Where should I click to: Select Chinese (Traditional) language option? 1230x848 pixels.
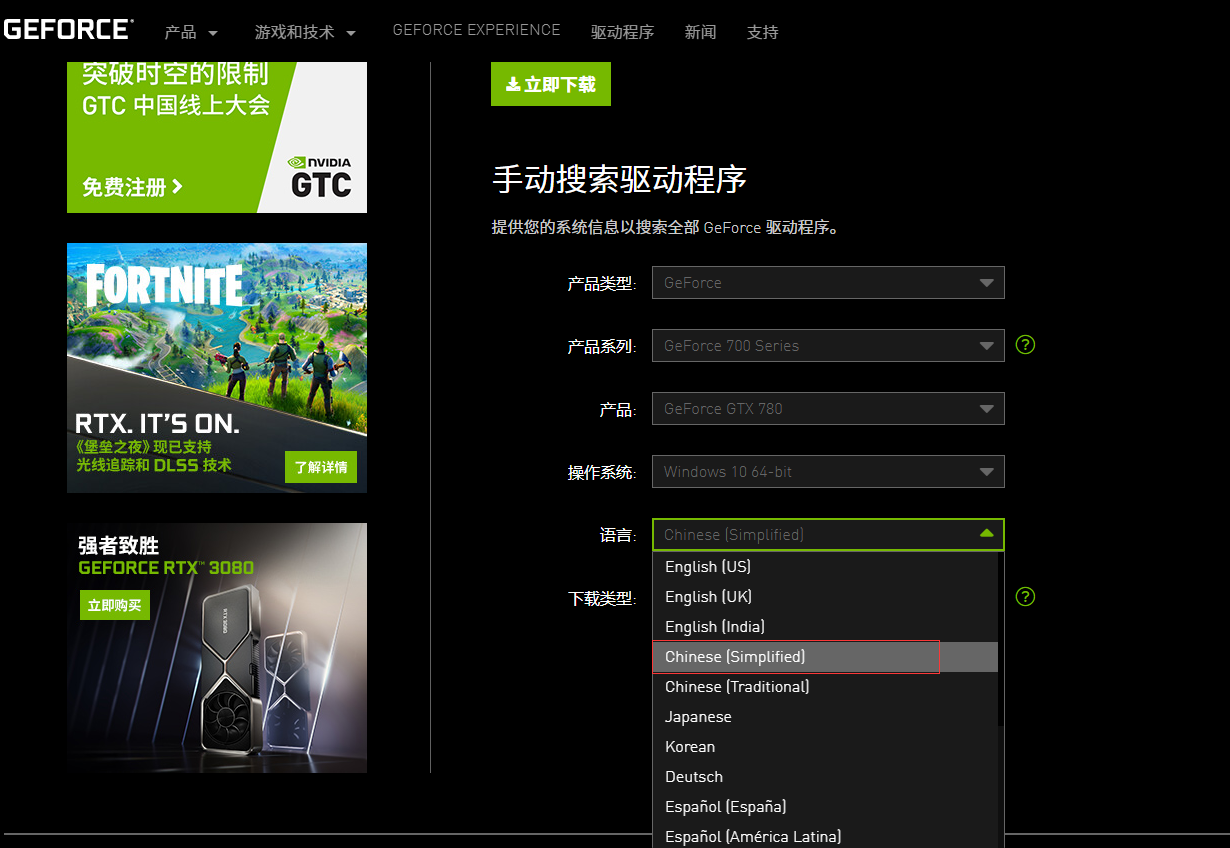click(825, 687)
